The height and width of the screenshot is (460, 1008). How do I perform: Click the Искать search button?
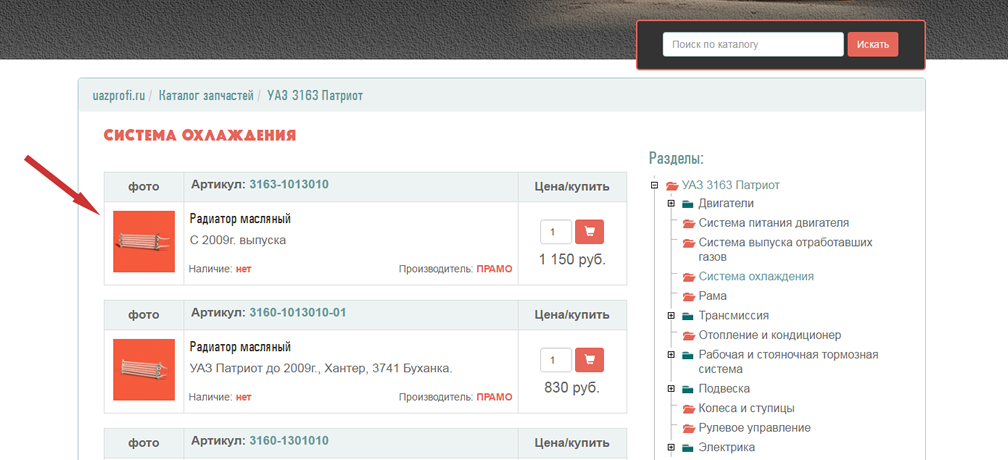[872, 44]
